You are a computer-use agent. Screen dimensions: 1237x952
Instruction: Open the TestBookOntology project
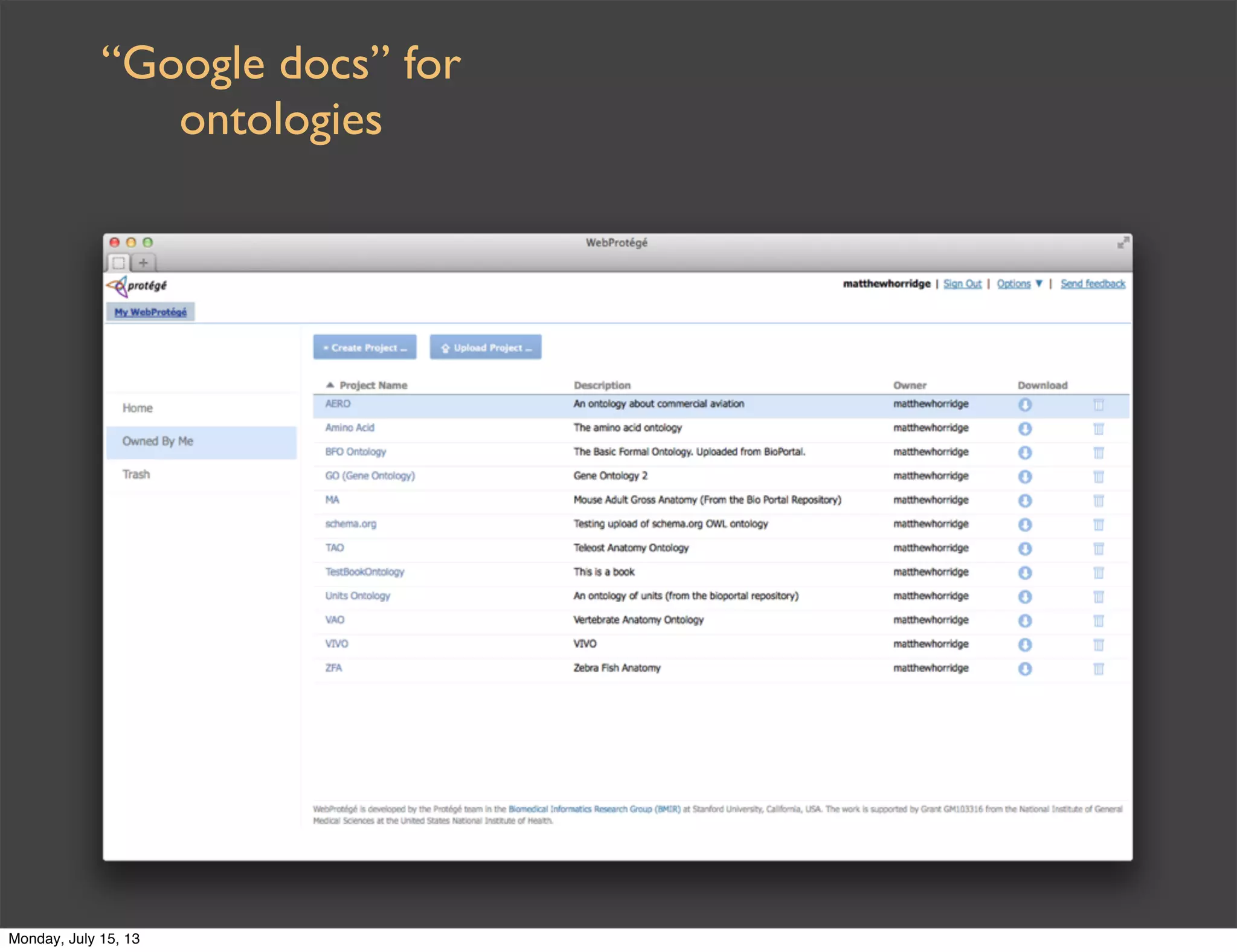(365, 572)
